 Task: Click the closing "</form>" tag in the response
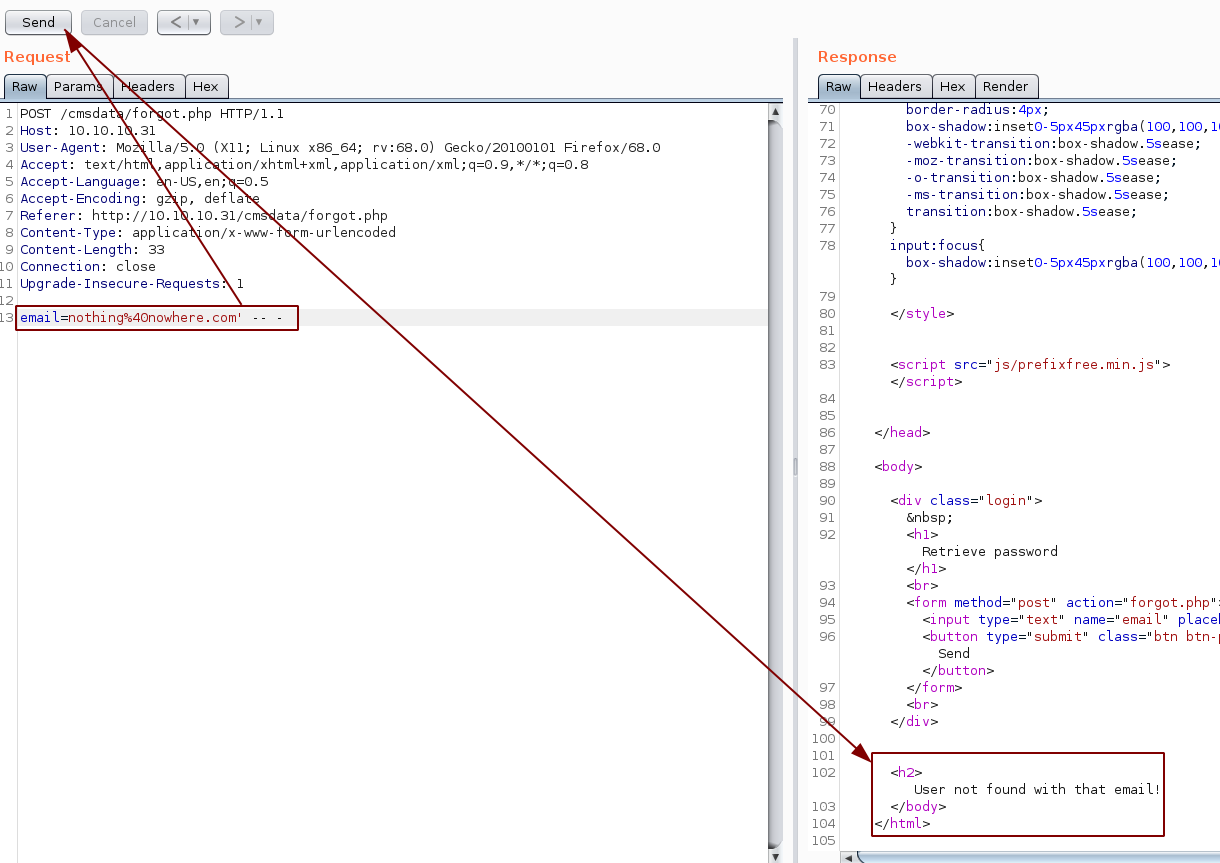934,688
